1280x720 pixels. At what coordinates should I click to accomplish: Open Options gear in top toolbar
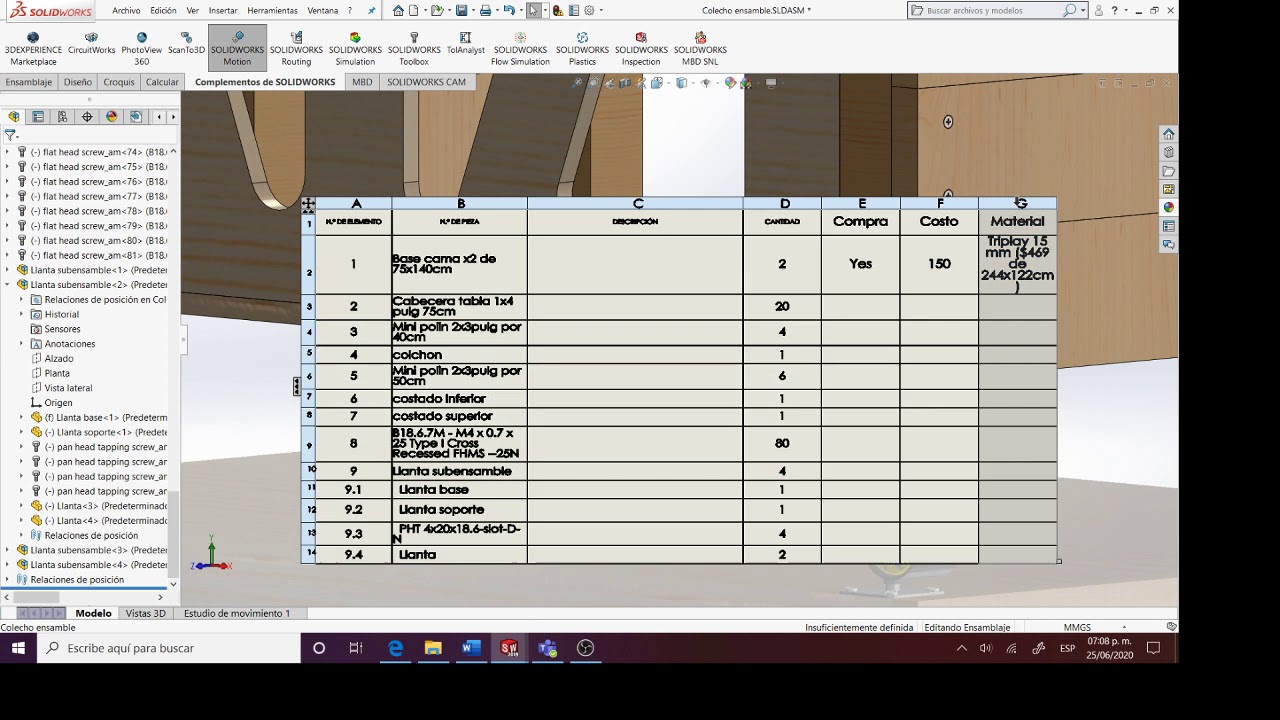pos(589,10)
